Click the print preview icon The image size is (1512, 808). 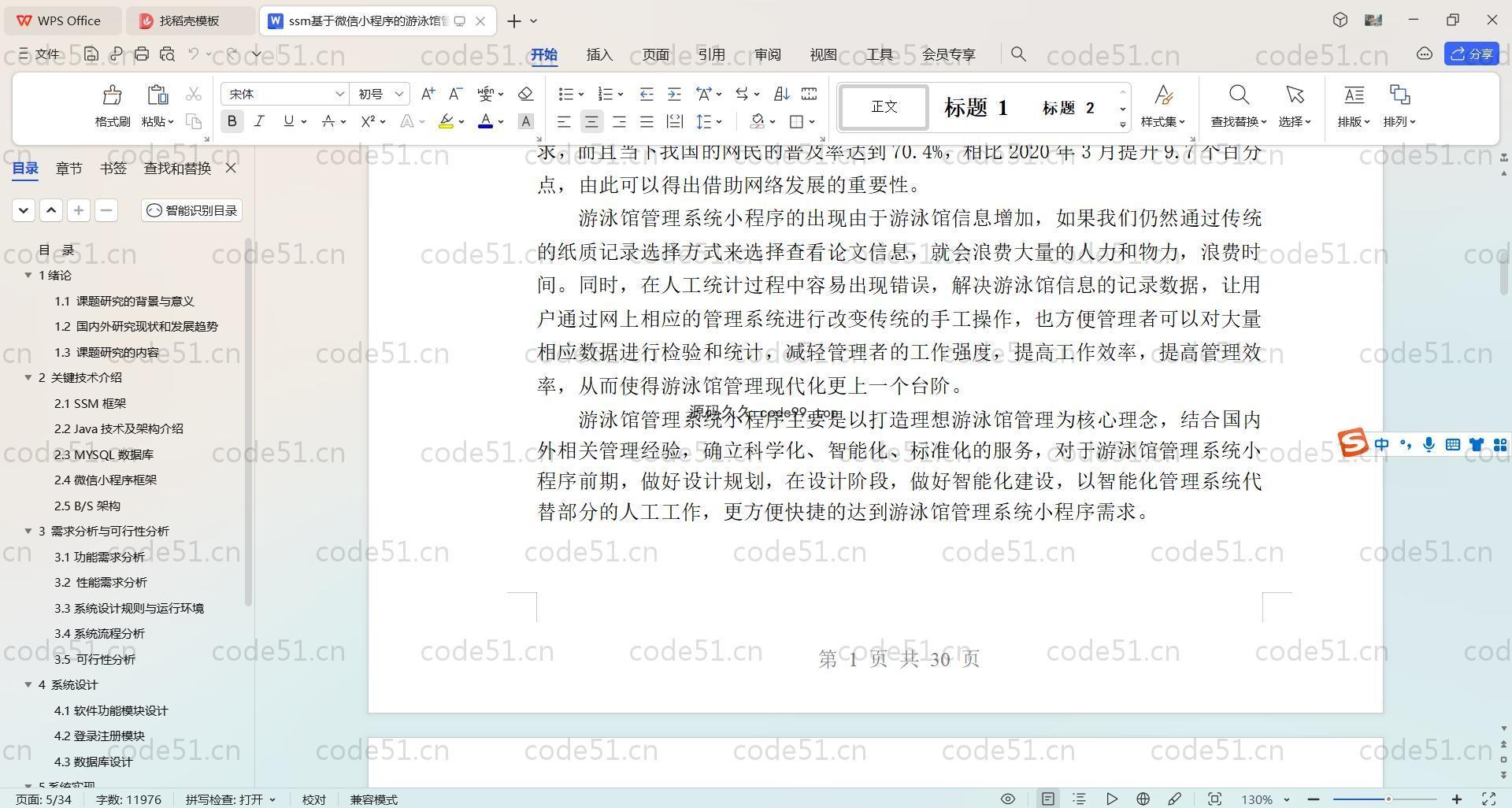coord(167,54)
